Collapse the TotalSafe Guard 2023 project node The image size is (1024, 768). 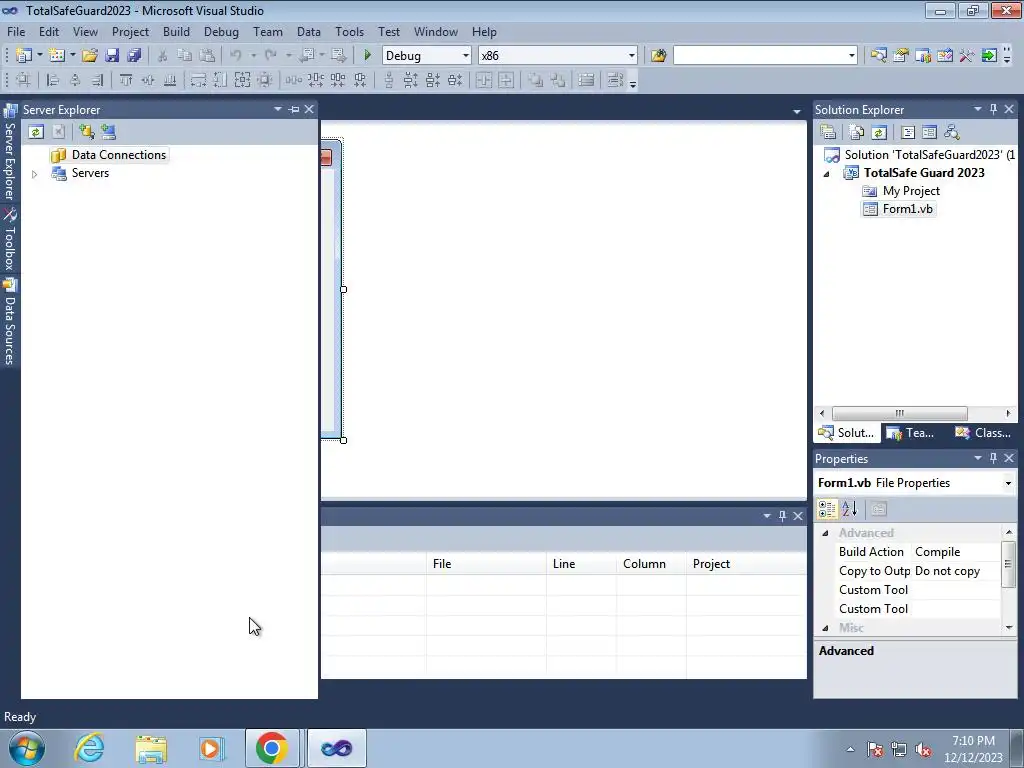click(827, 174)
